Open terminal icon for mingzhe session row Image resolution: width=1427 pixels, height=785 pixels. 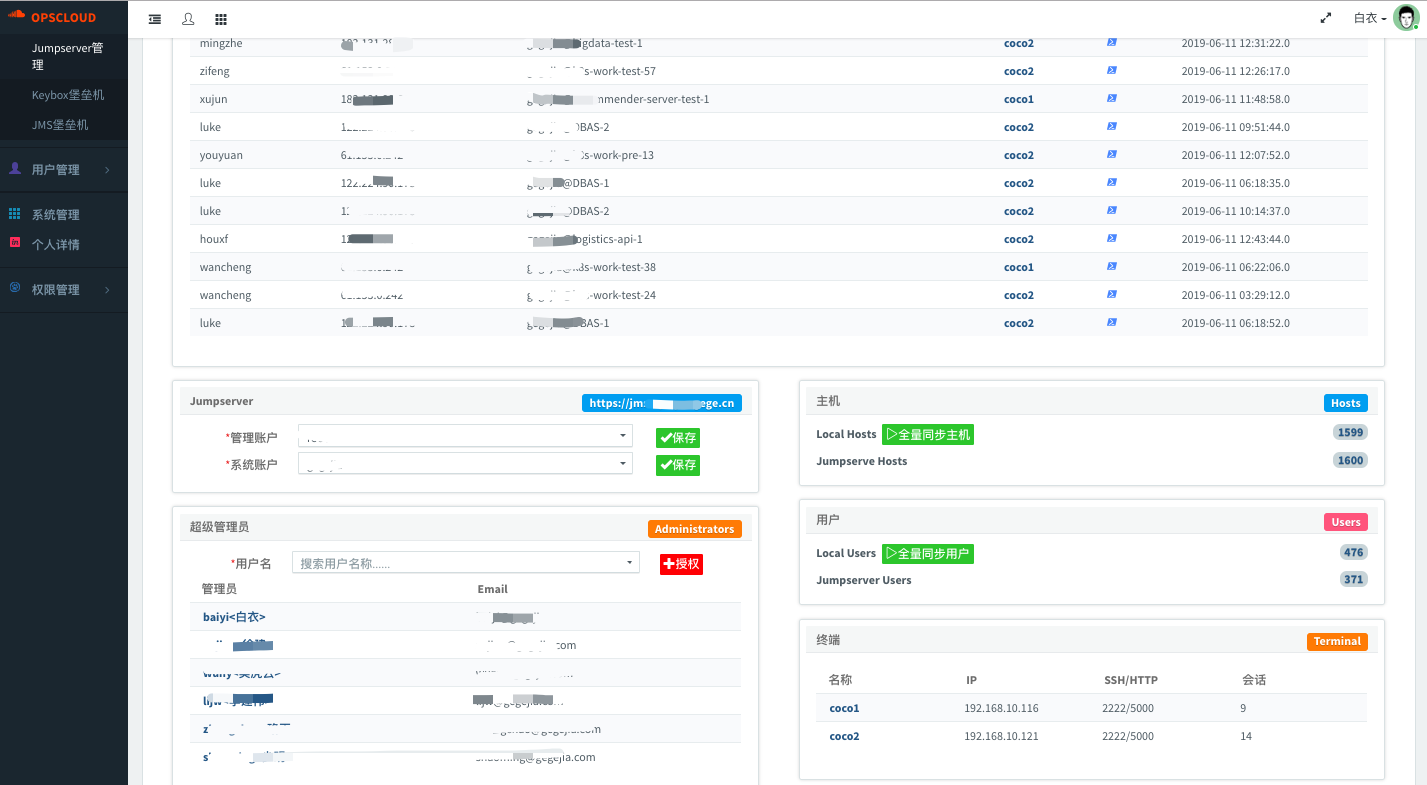coord(1111,43)
